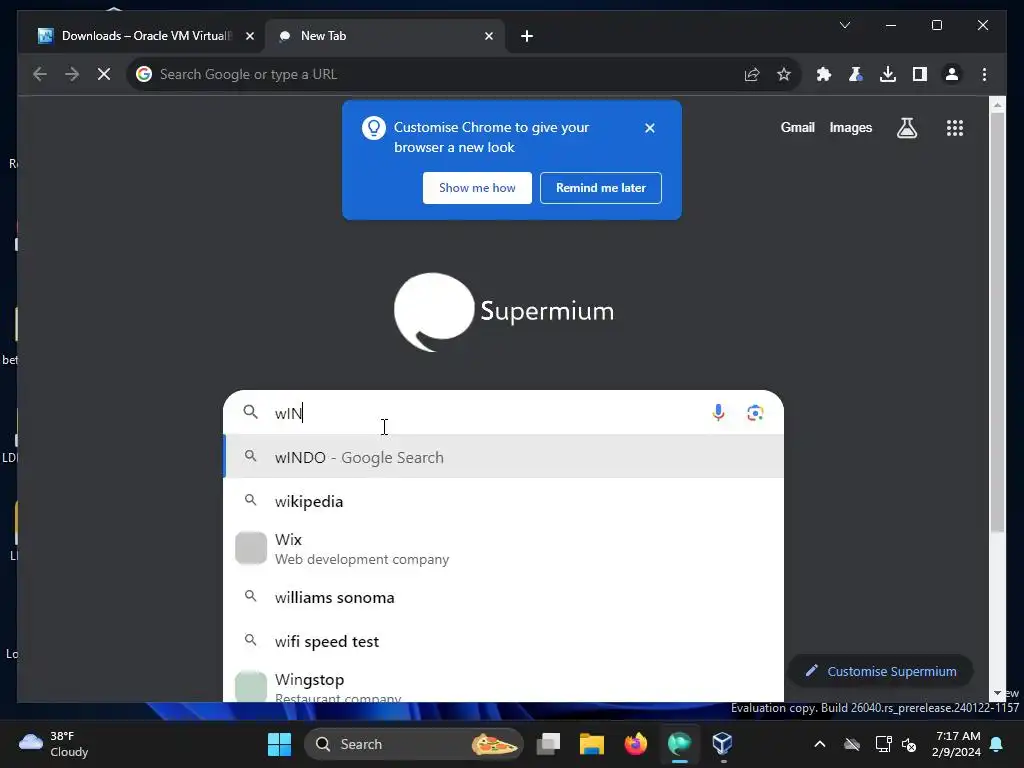The image size is (1024, 768).
Task: Click the scrollbar up arrow
Action: click(x=997, y=104)
